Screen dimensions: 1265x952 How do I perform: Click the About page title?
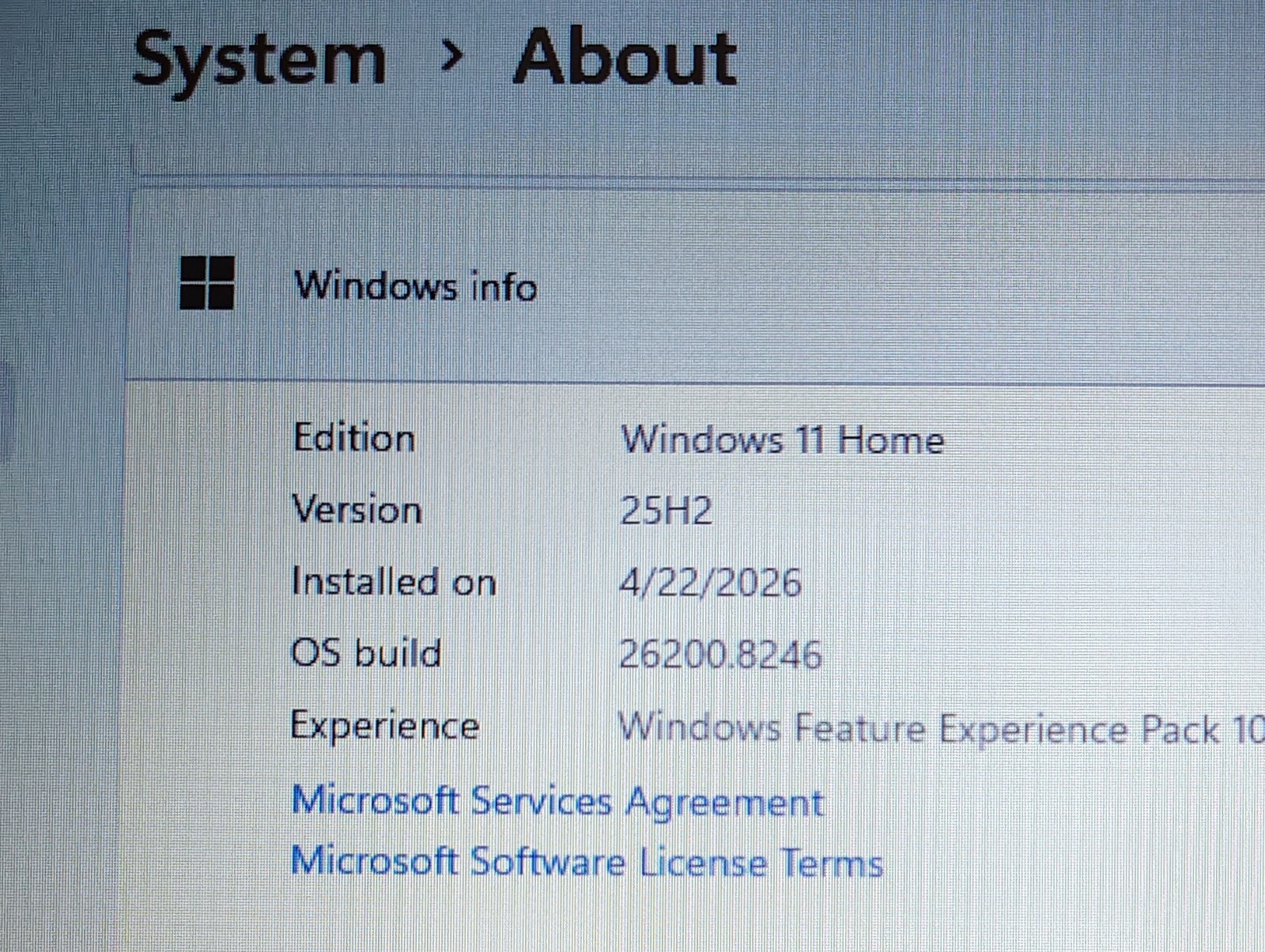625,56
